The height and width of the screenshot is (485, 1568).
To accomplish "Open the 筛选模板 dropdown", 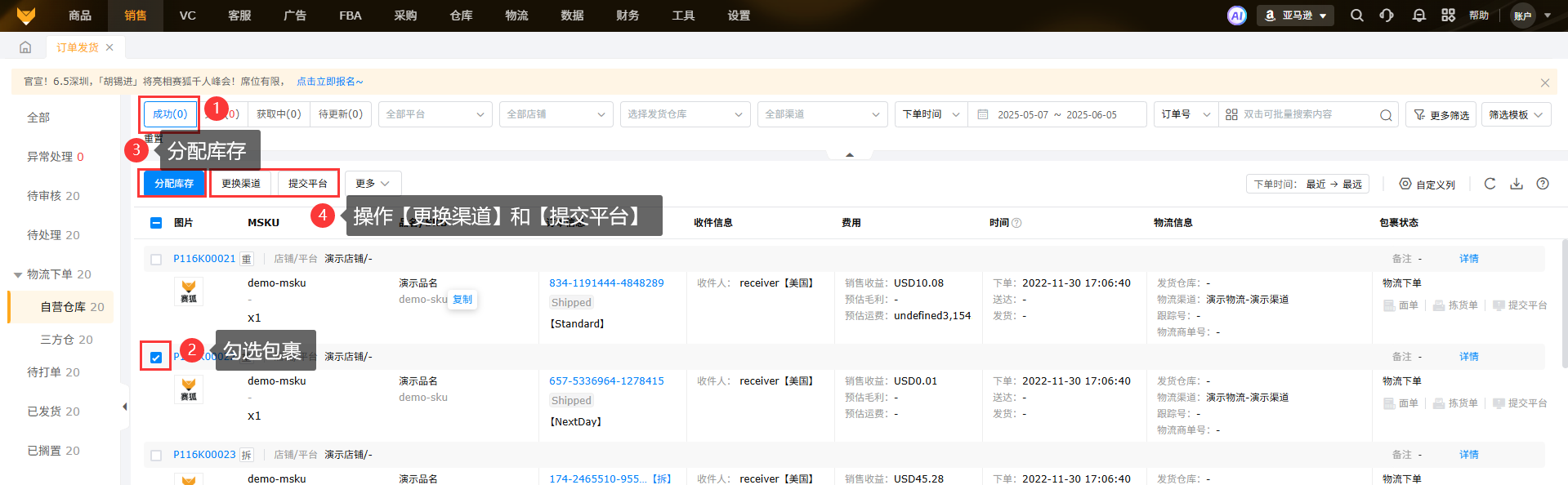I will click(x=1517, y=114).
